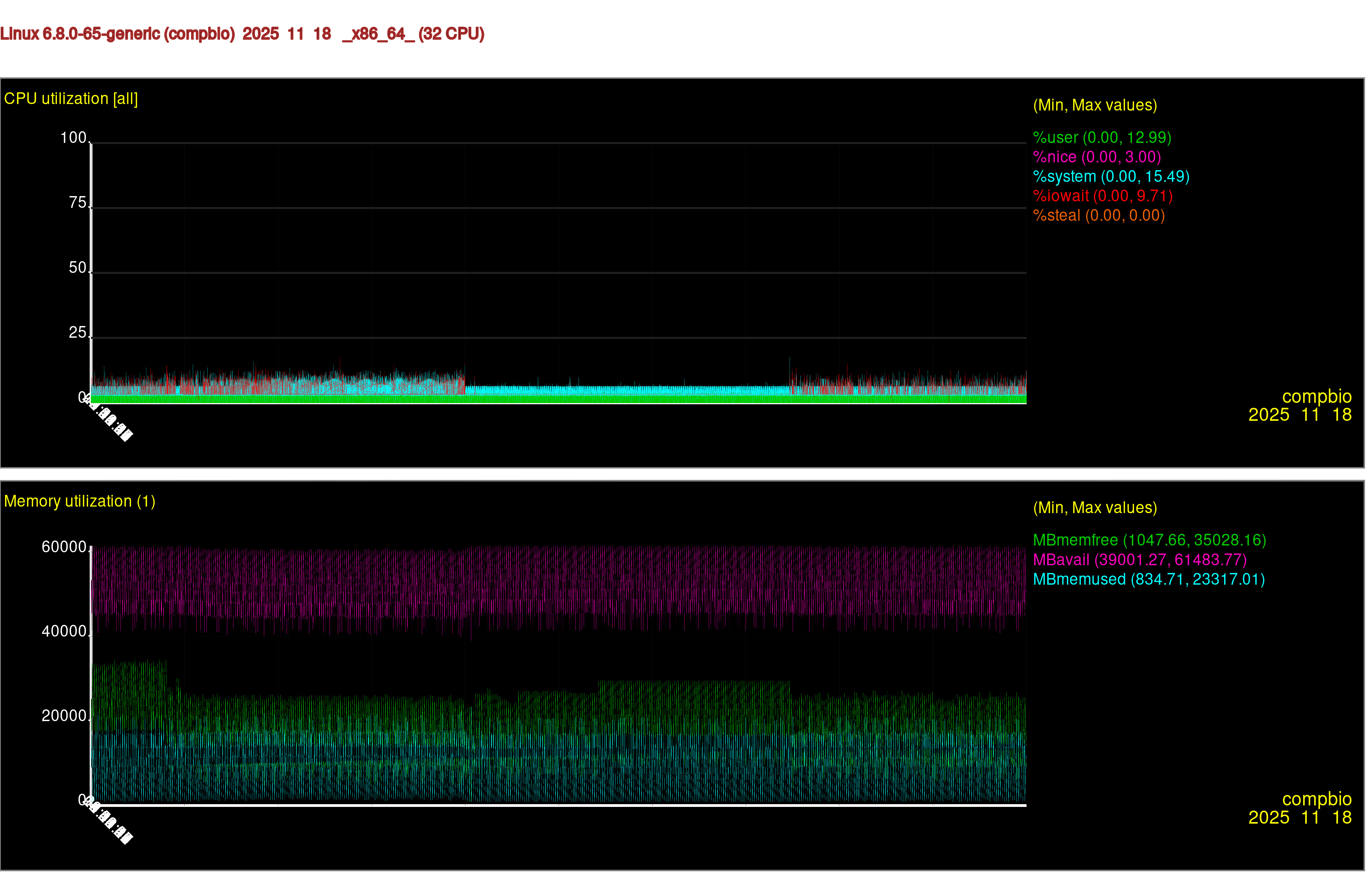Click the CPU utilization [all] title
This screenshot has height=873, width=1372.
coord(71,99)
